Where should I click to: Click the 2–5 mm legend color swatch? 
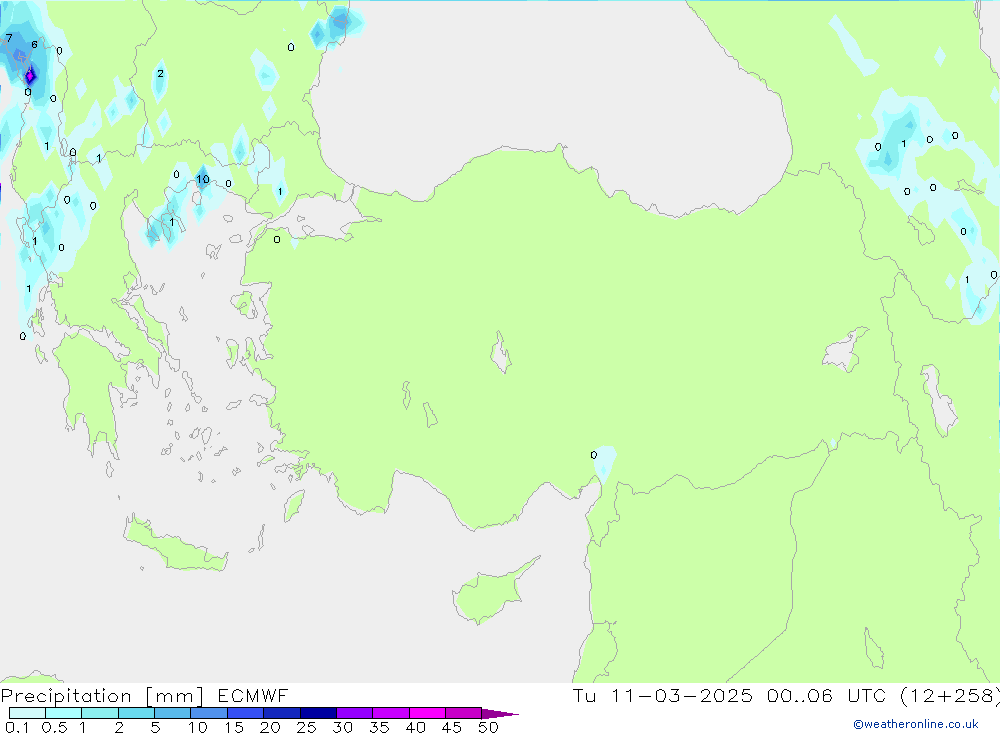pyautogui.click(x=136, y=713)
